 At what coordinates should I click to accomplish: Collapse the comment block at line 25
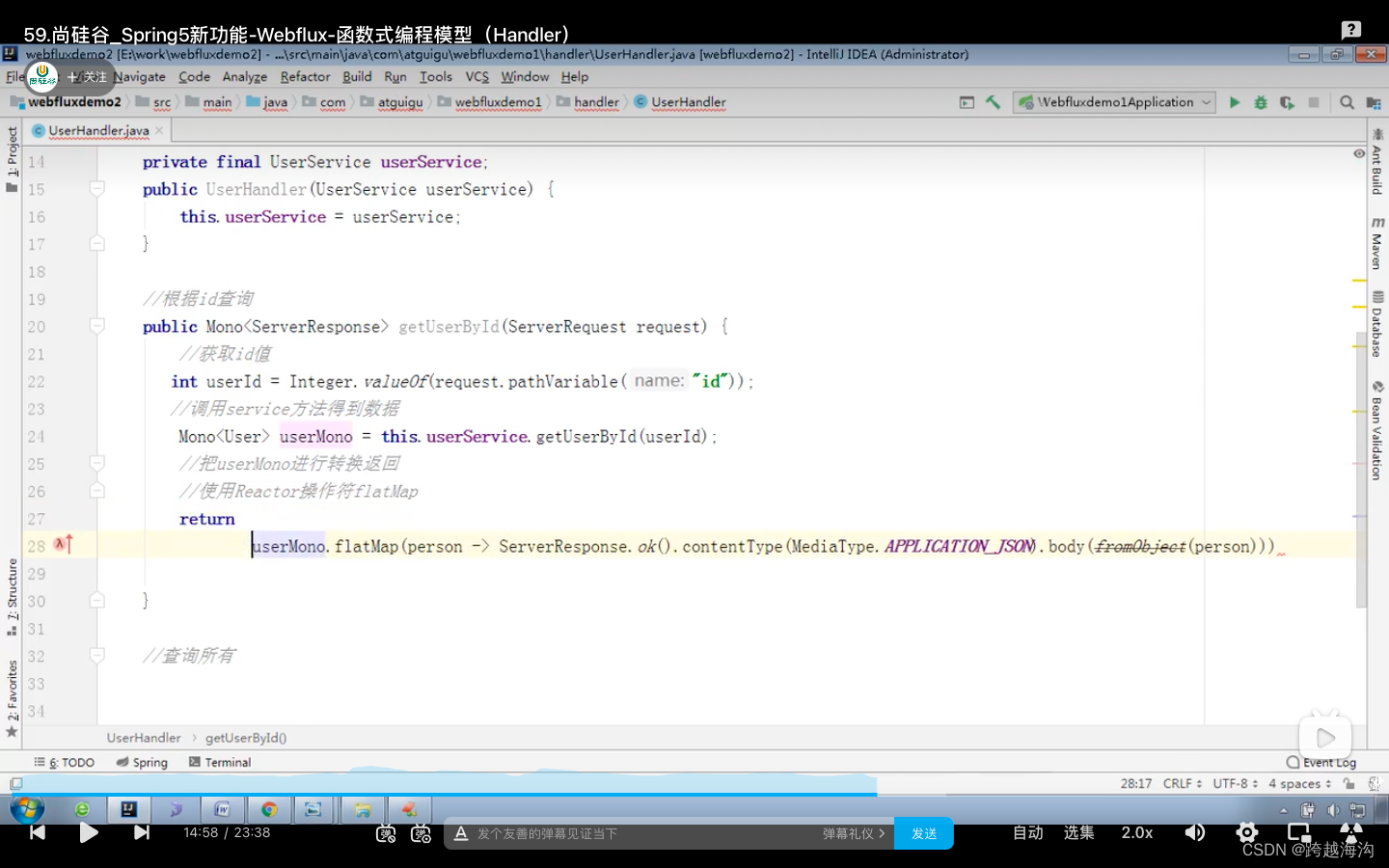click(97, 464)
